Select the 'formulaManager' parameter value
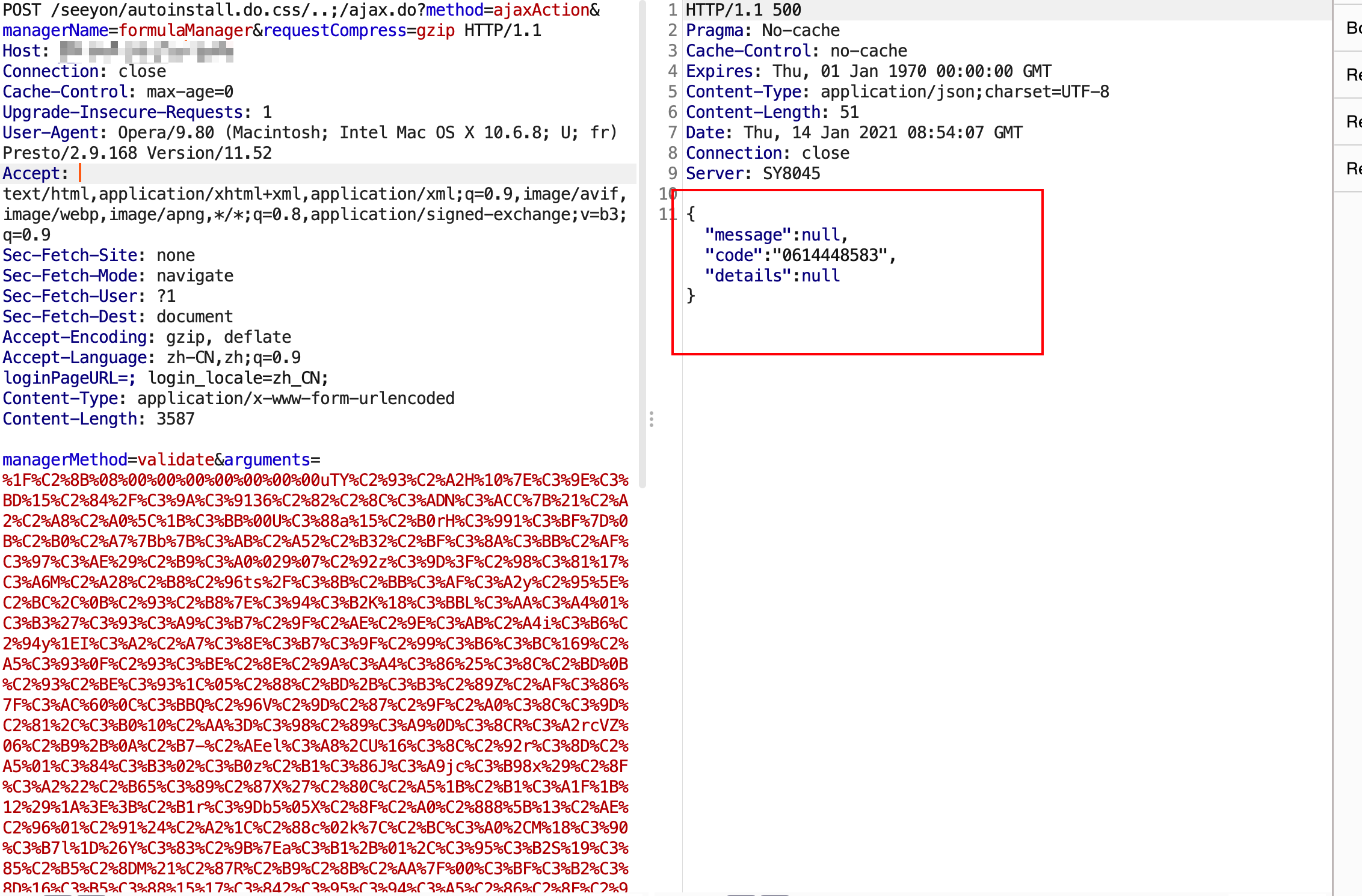This screenshot has height=896, width=1362. (x=185, y=30)
